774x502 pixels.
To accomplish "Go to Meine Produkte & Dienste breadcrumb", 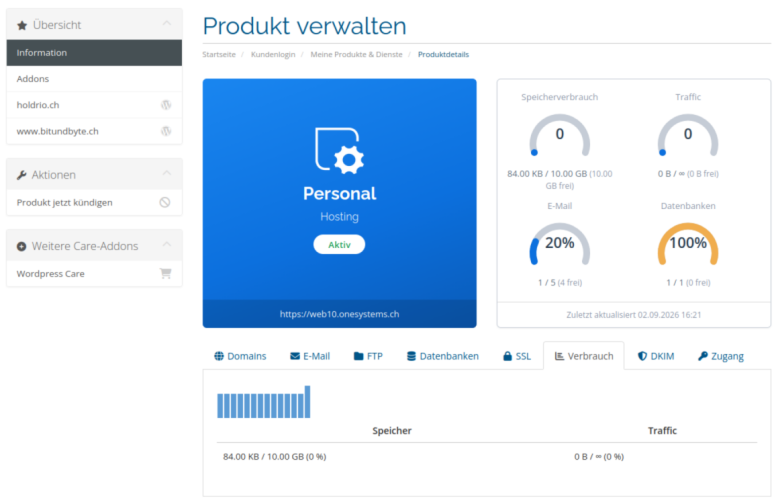I will tap(356, 54).
